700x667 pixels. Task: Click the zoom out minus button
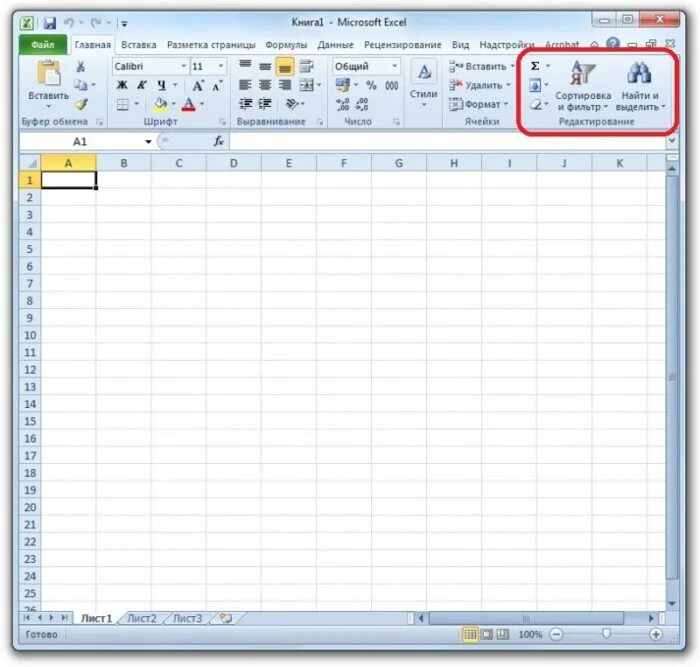(556, 634)
